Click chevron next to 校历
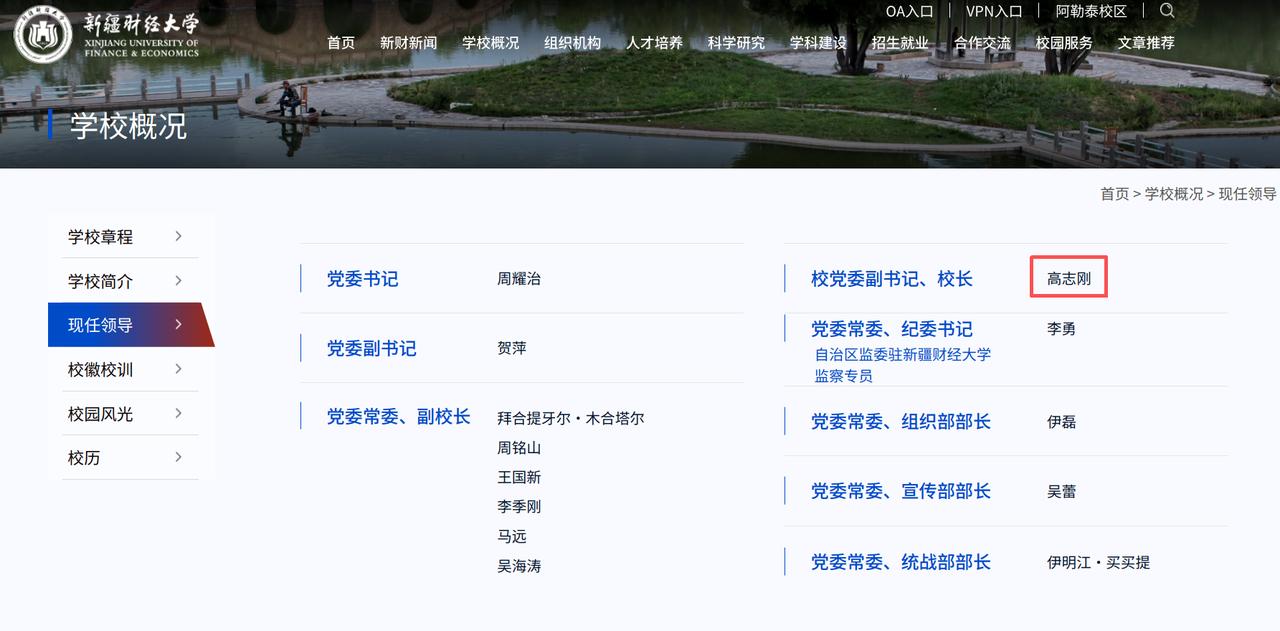This screenshot has width=1280, height=631. (x=178, y=456)
